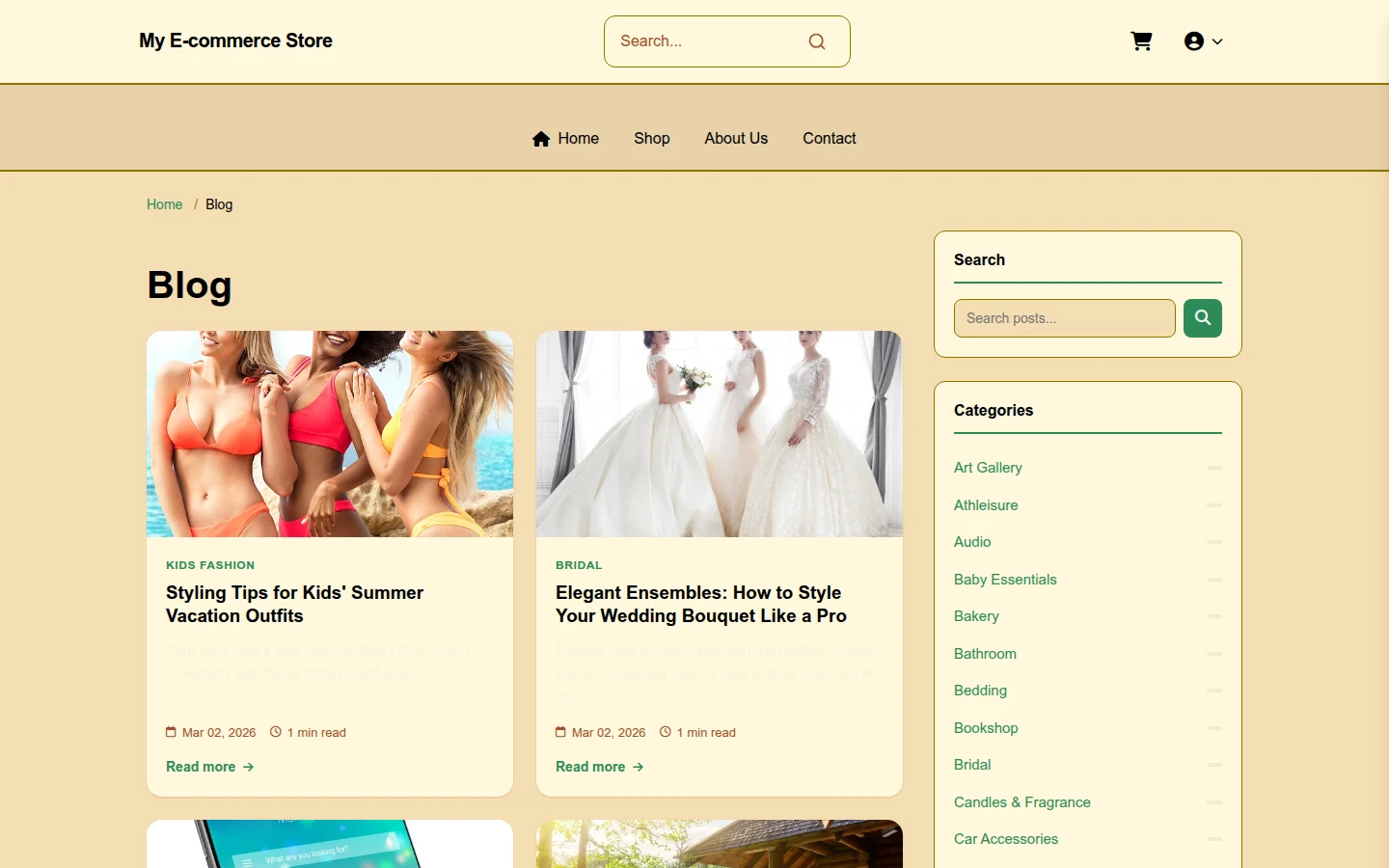
Task: Open the wedding dresses post thumbnail
Action: [x=720, y=434]
